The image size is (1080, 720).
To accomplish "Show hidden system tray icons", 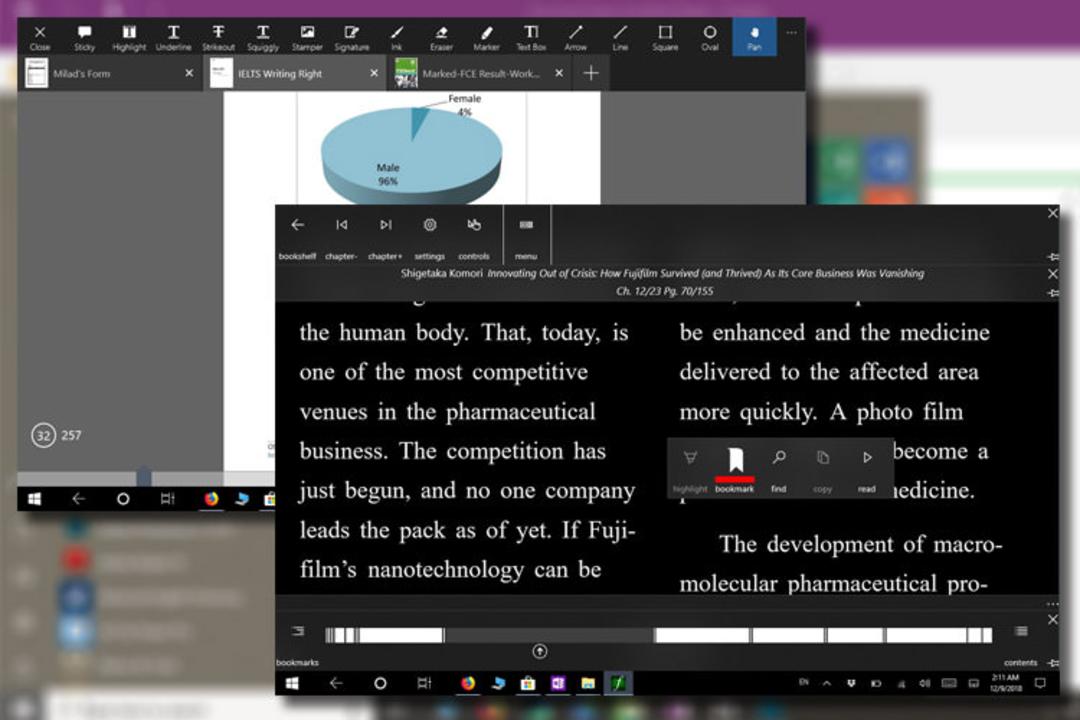I will 827,683.
